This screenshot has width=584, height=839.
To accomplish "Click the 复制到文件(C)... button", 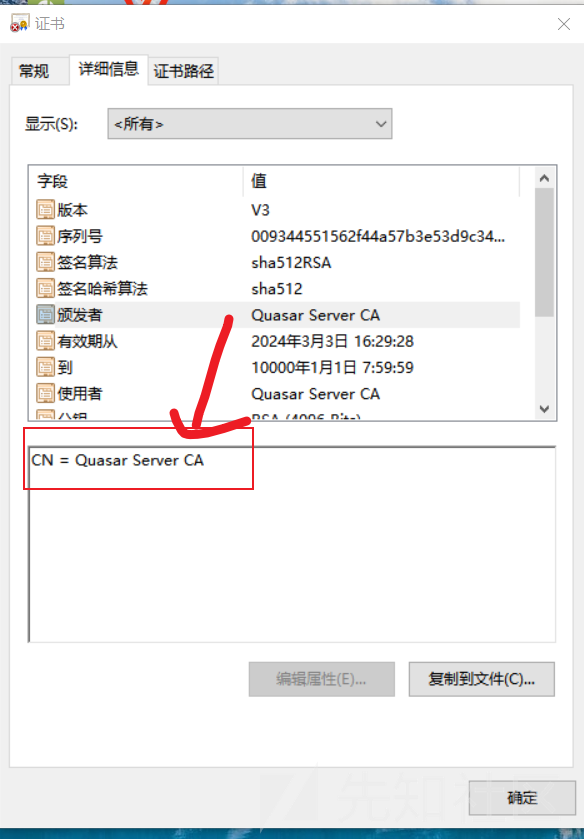I will (x=481, y=679).
